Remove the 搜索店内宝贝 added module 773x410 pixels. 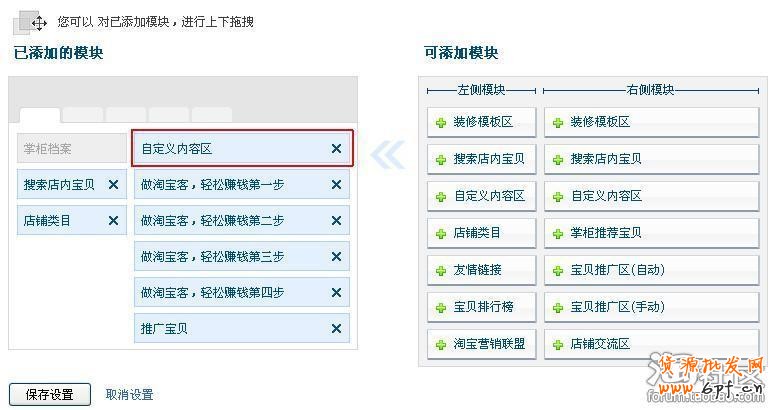pyautogui.click(x=113, y=185)
